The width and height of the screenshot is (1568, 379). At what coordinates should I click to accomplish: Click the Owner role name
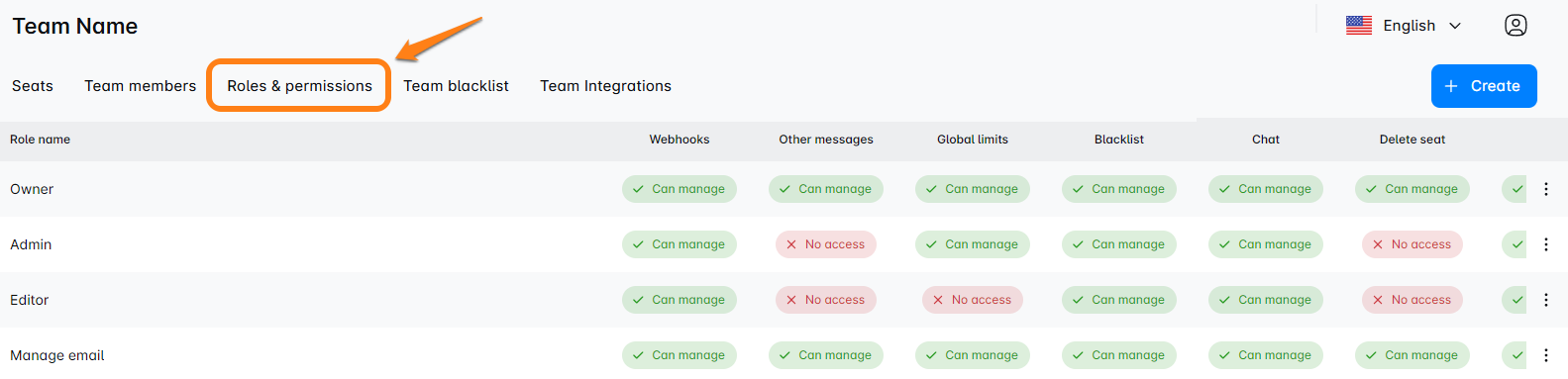(32, 189)
